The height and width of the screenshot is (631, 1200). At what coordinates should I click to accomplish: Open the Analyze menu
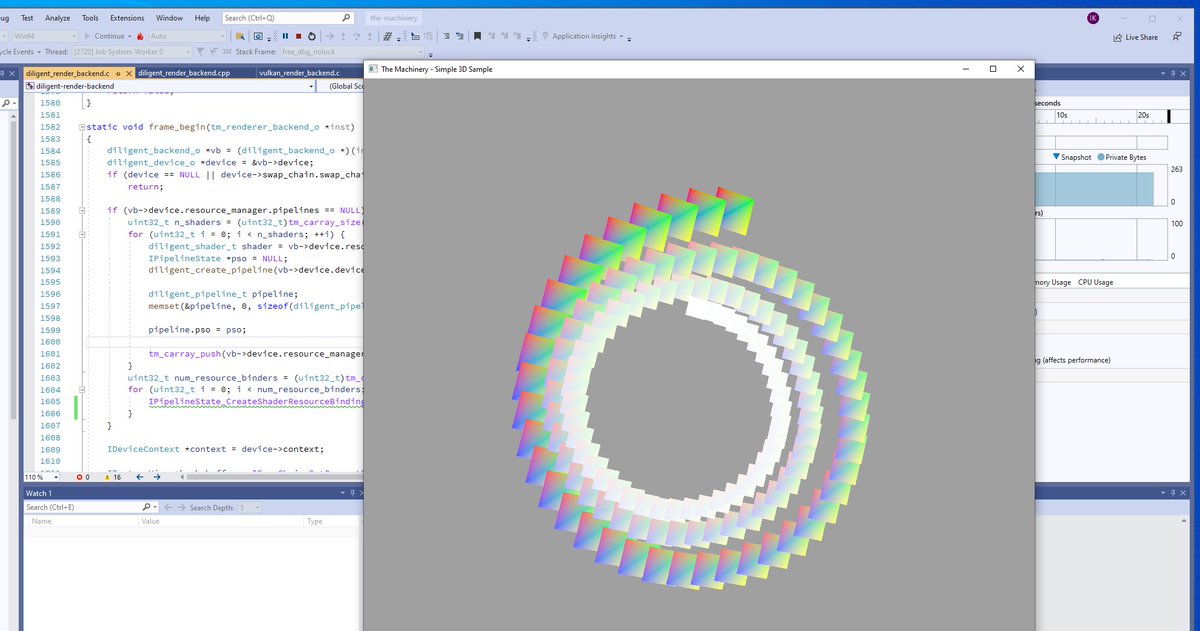coord(58,18)
